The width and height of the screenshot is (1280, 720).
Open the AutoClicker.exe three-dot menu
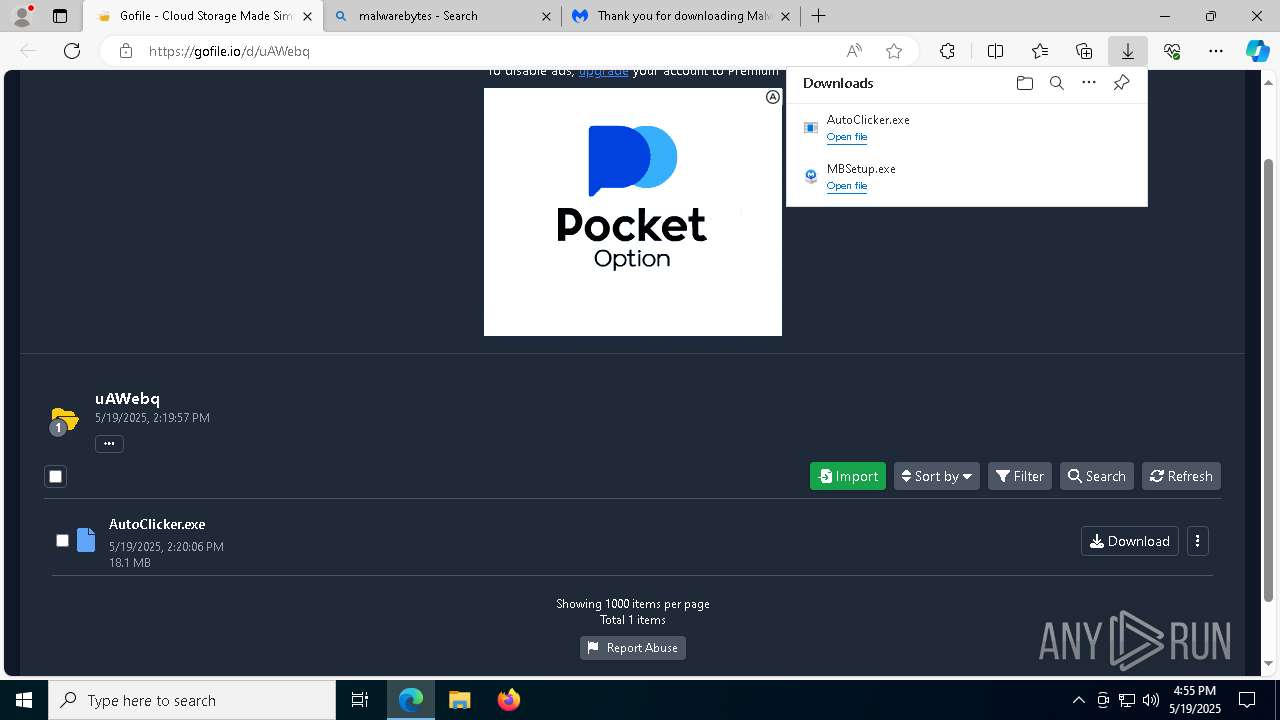pyautogui.click(x=1197, y=541)
